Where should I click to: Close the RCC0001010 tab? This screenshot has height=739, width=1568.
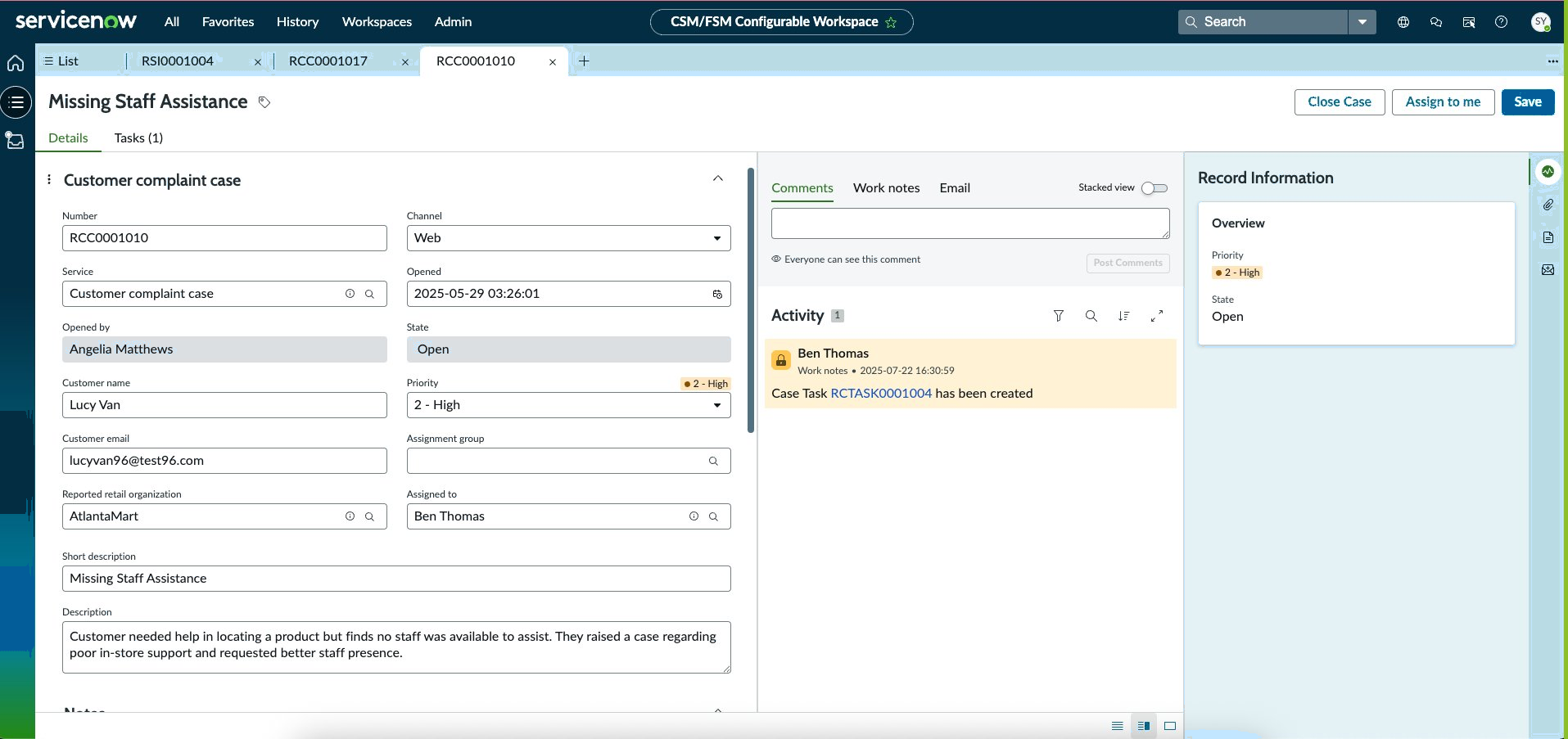point(553,62)
